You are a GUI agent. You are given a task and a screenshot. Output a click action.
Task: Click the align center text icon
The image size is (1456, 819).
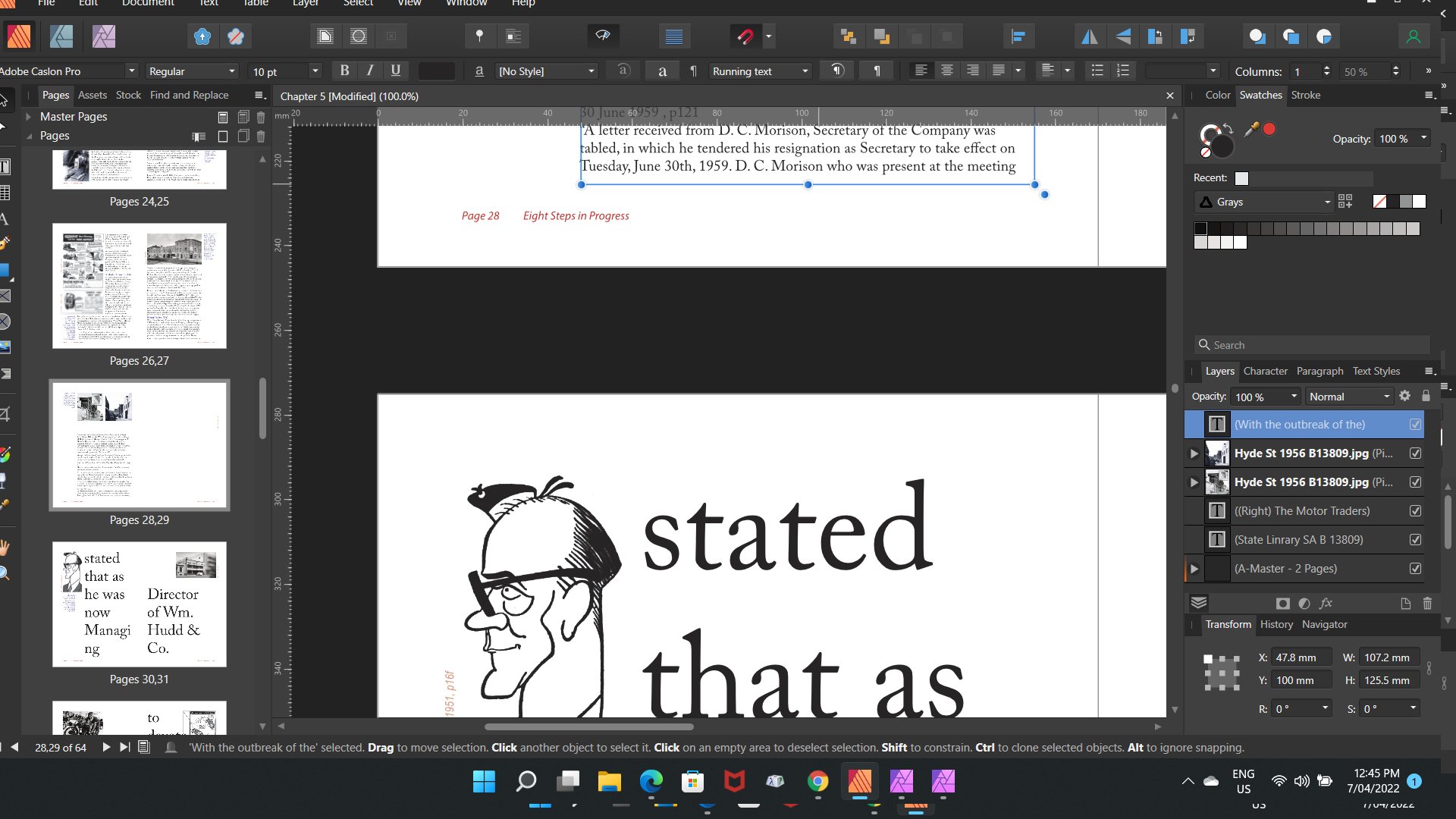pyautogui.click(x=946, y=71)
